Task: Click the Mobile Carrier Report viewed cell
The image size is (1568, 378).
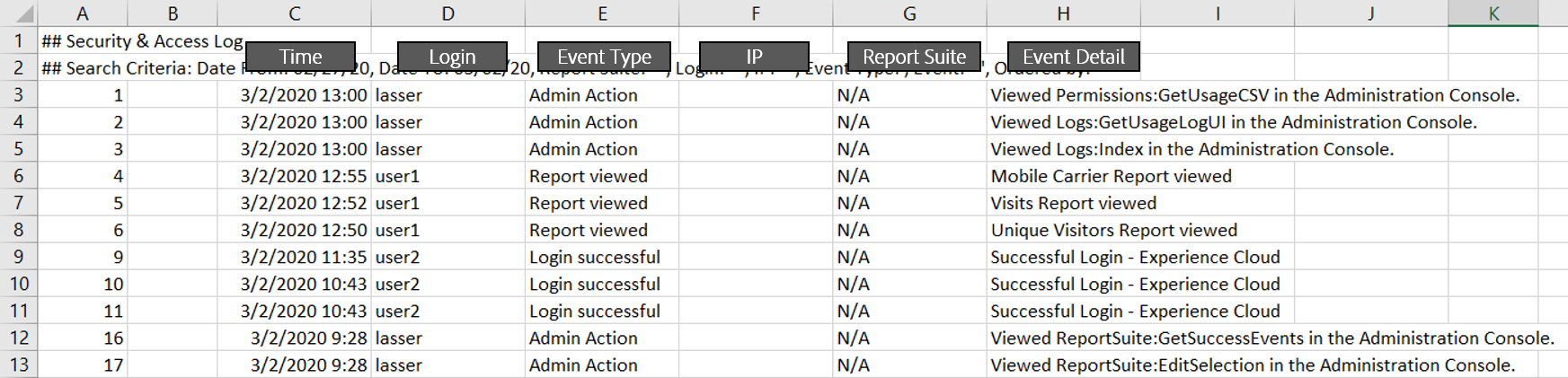Action: pos(1111,177)
